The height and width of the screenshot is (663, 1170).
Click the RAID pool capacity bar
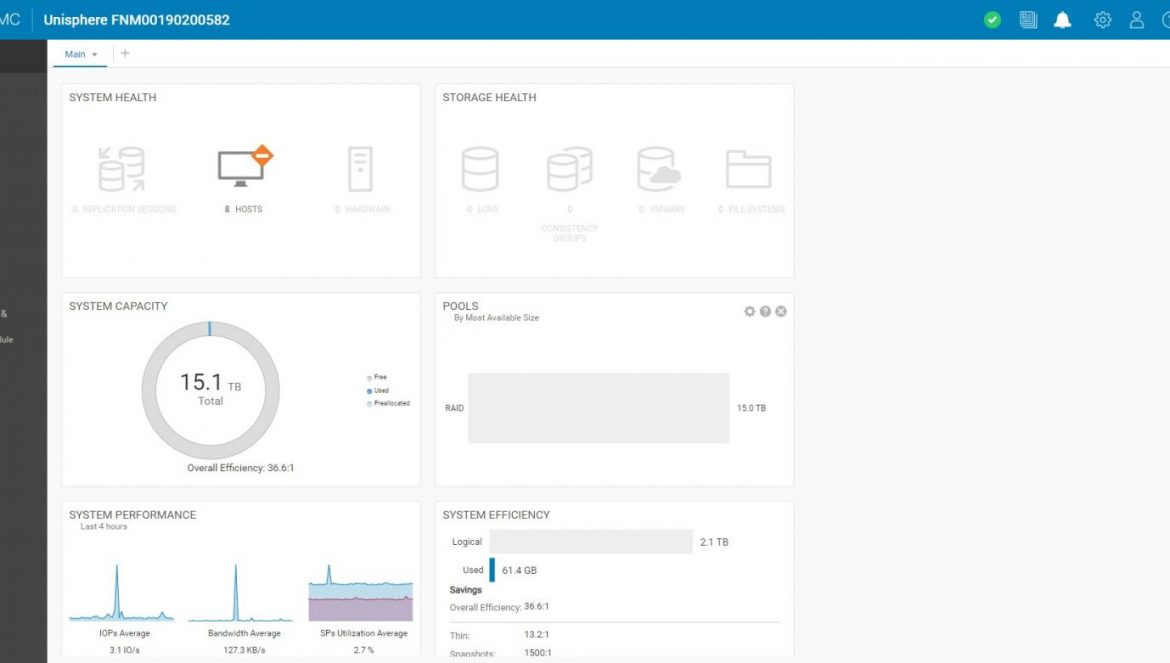(x=598, y=408)
